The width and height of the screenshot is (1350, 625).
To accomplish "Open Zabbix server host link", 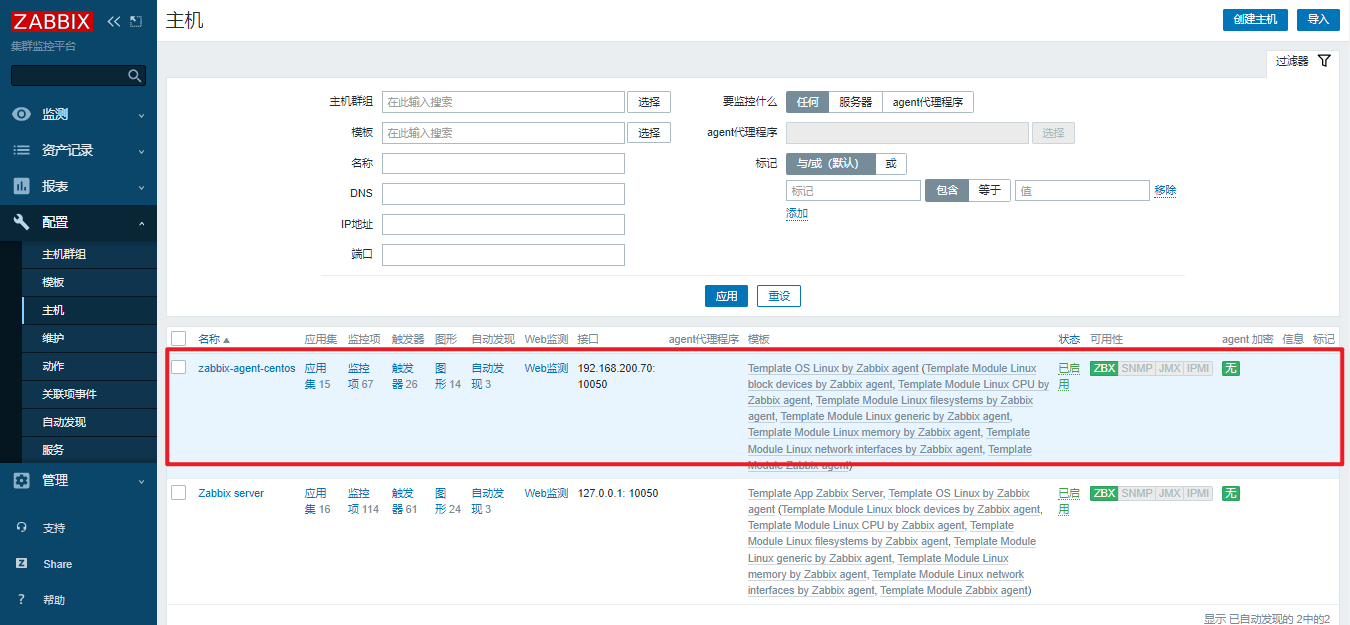I will (x=231, y=493).
